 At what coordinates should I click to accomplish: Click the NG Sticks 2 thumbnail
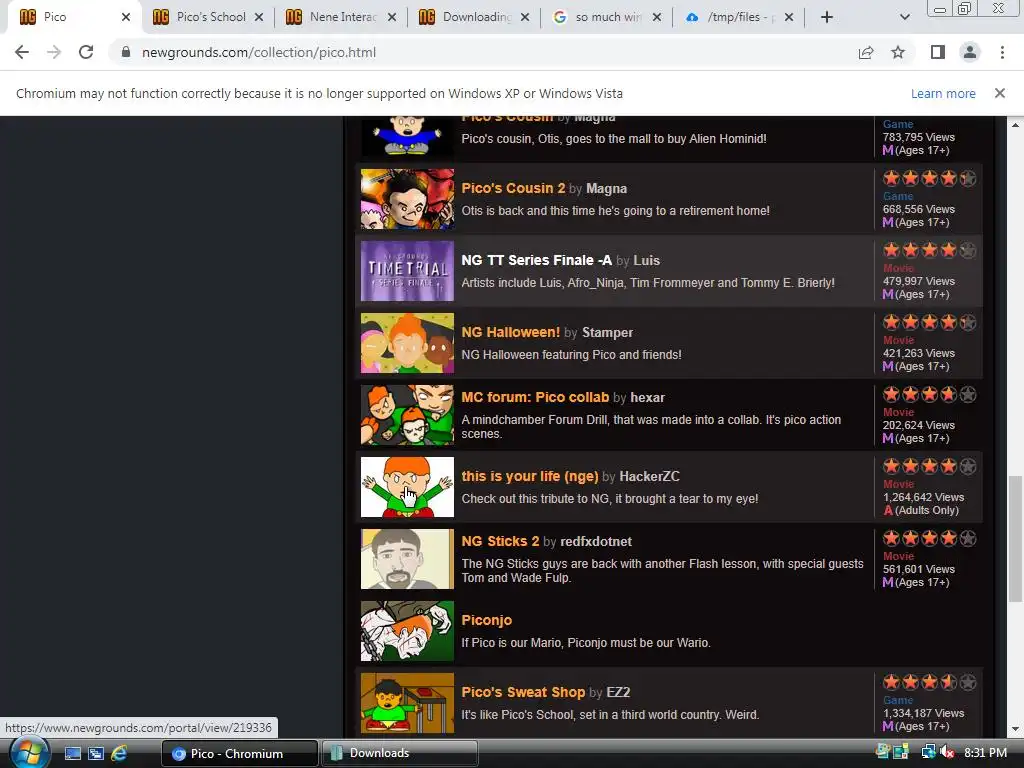coord(407,559)
